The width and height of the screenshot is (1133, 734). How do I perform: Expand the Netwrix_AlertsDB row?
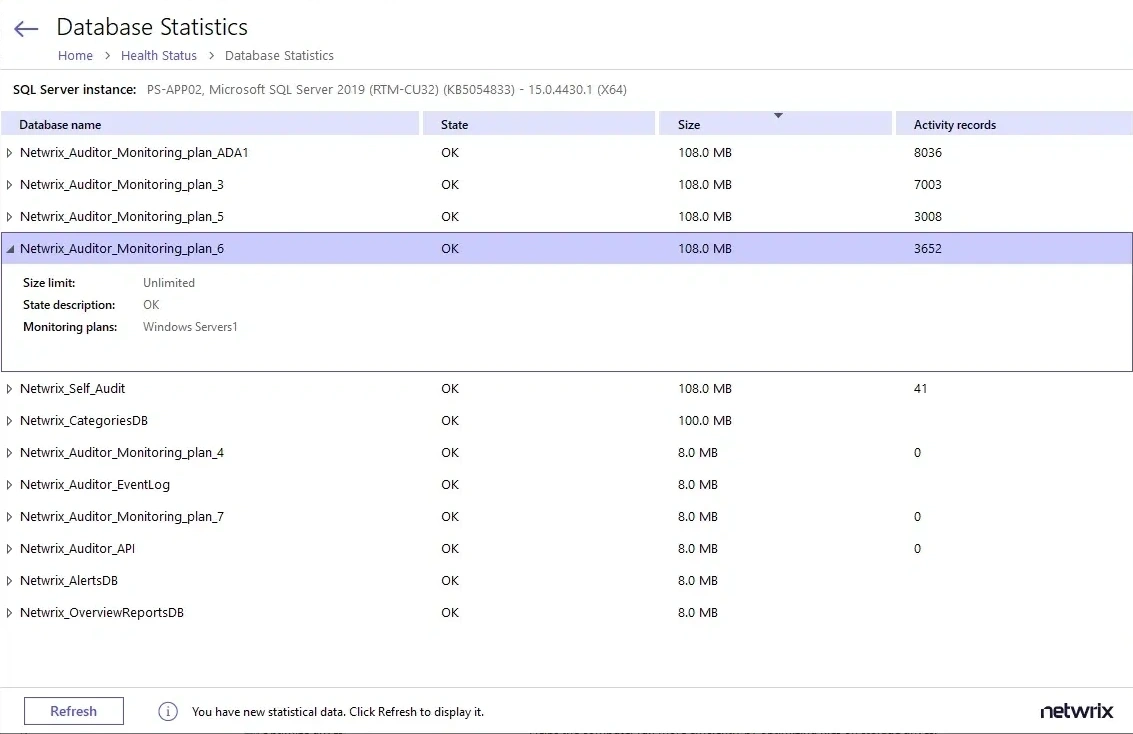(x=8, y=580)
